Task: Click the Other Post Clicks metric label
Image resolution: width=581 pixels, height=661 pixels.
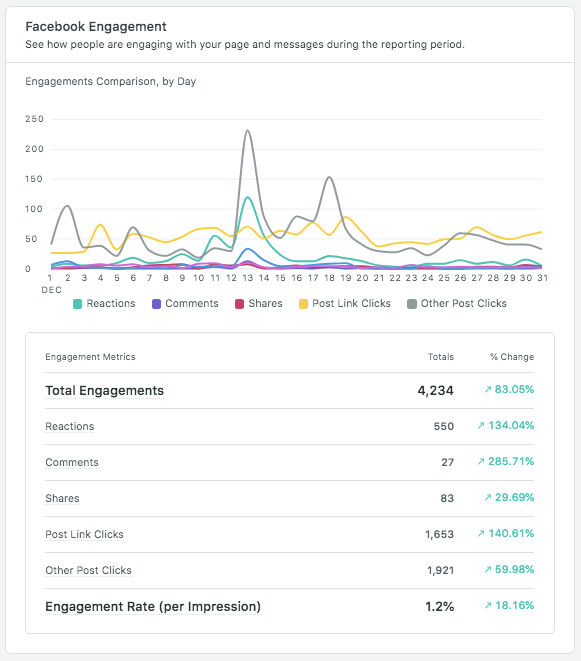Action: tap(88, 570)
